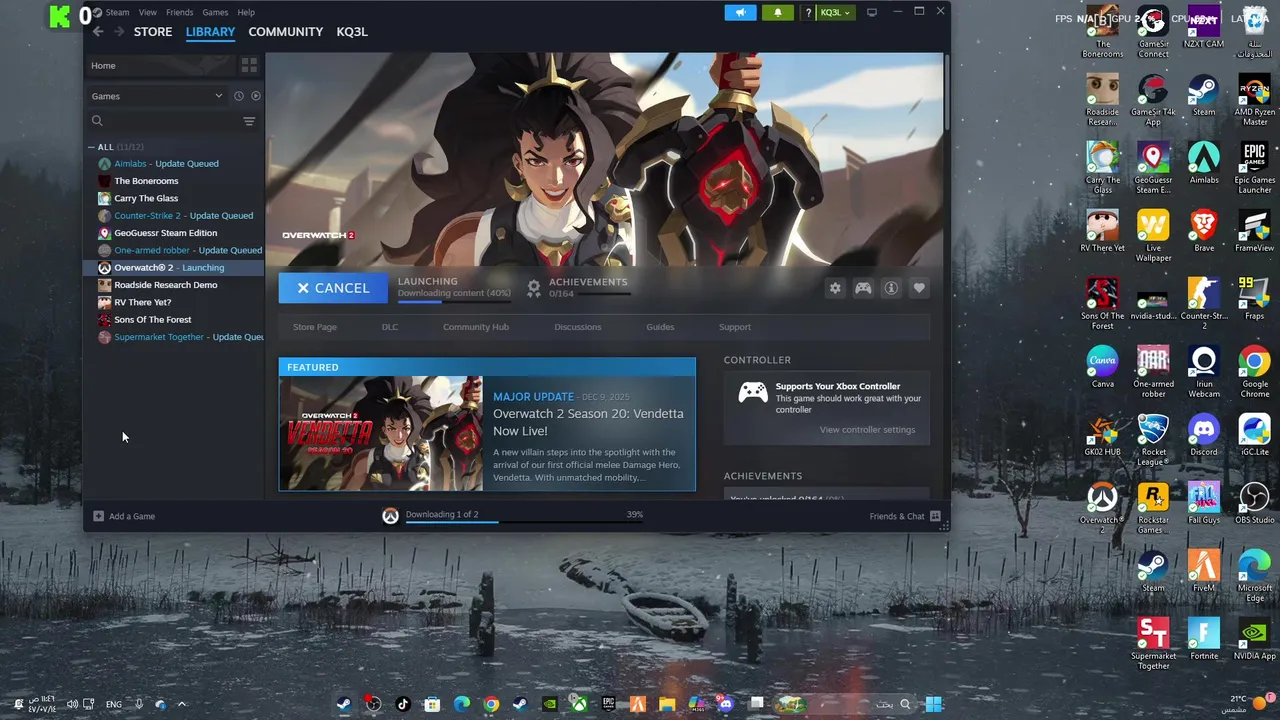The height and width of the screenshot is (720, 1280).
Task: Show game info icon for Overwatch 2
Action: pyautogui.click(x=891, y=288)
